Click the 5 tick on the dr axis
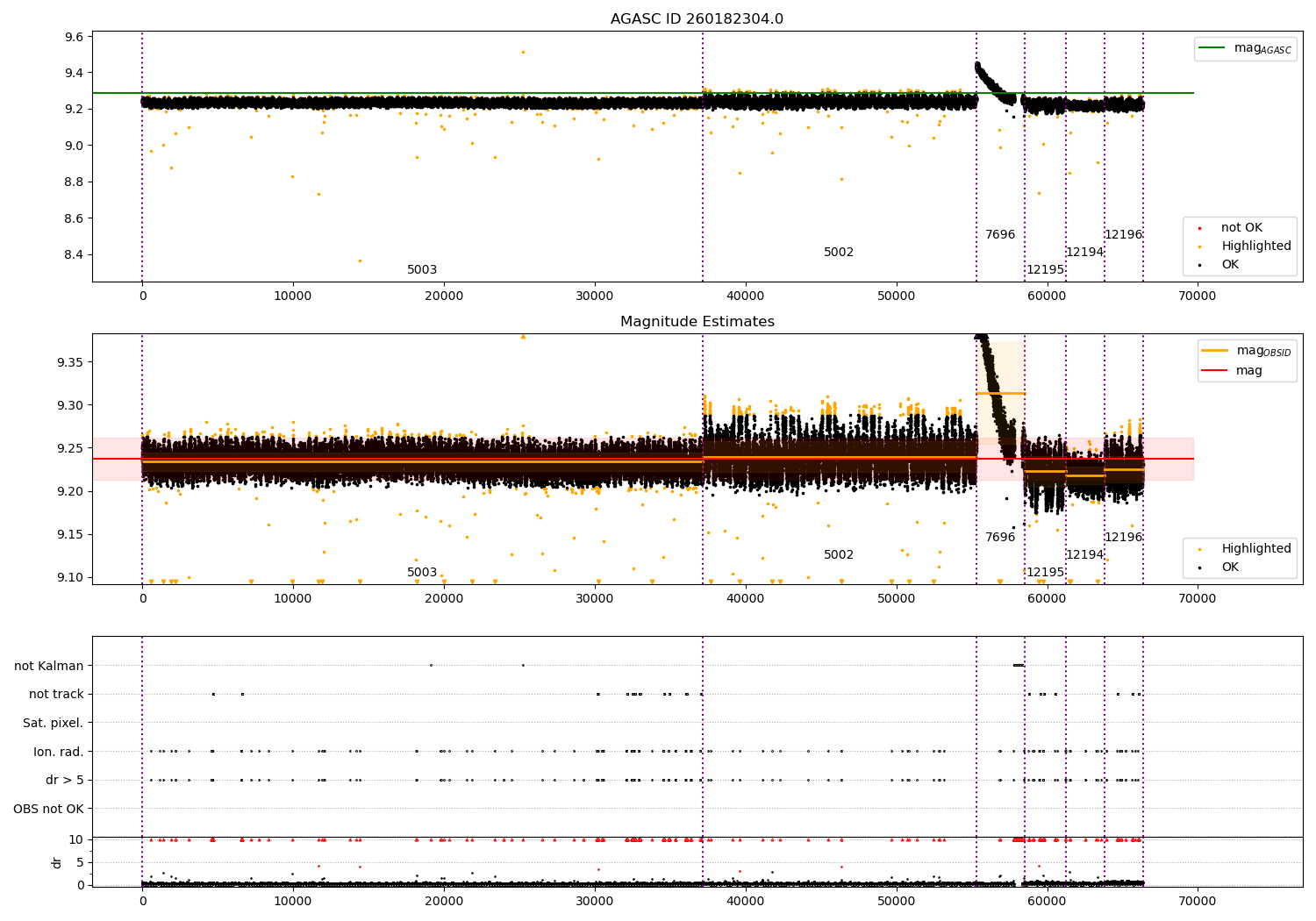Image resolution: width=1316 pixels, height=921 pixels. 81,862
